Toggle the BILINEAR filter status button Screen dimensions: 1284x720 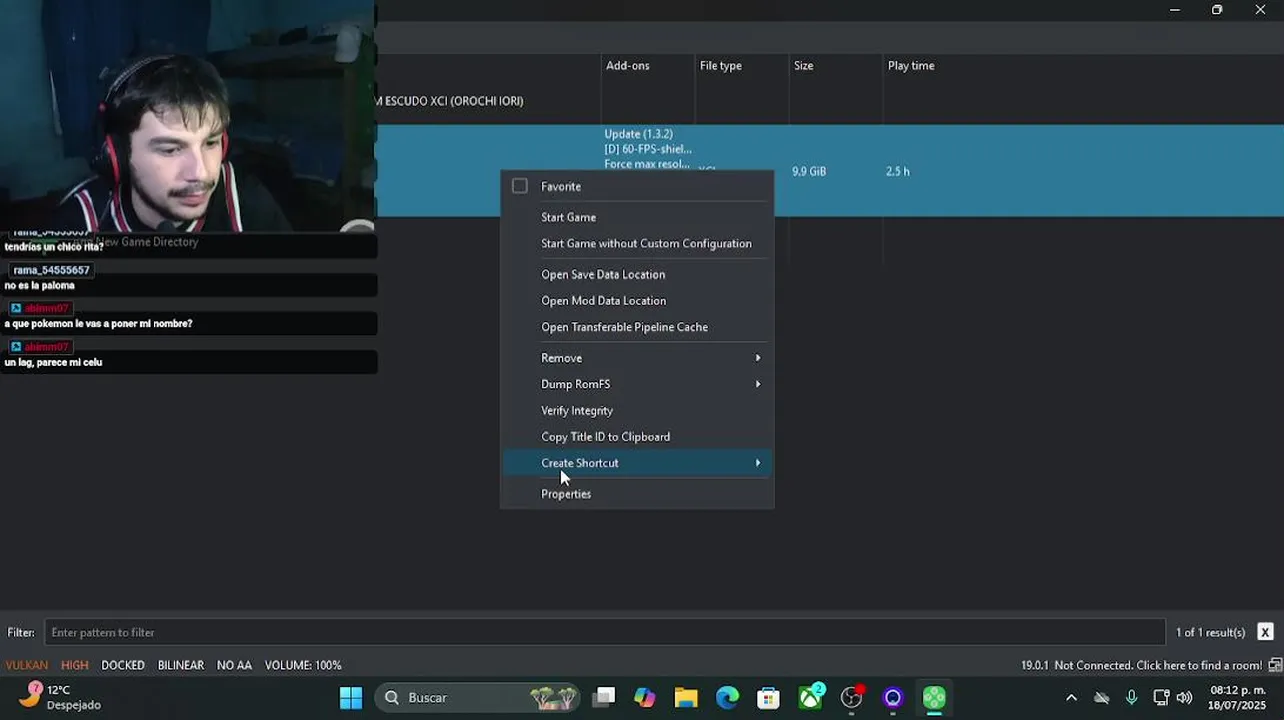point(181,665)
